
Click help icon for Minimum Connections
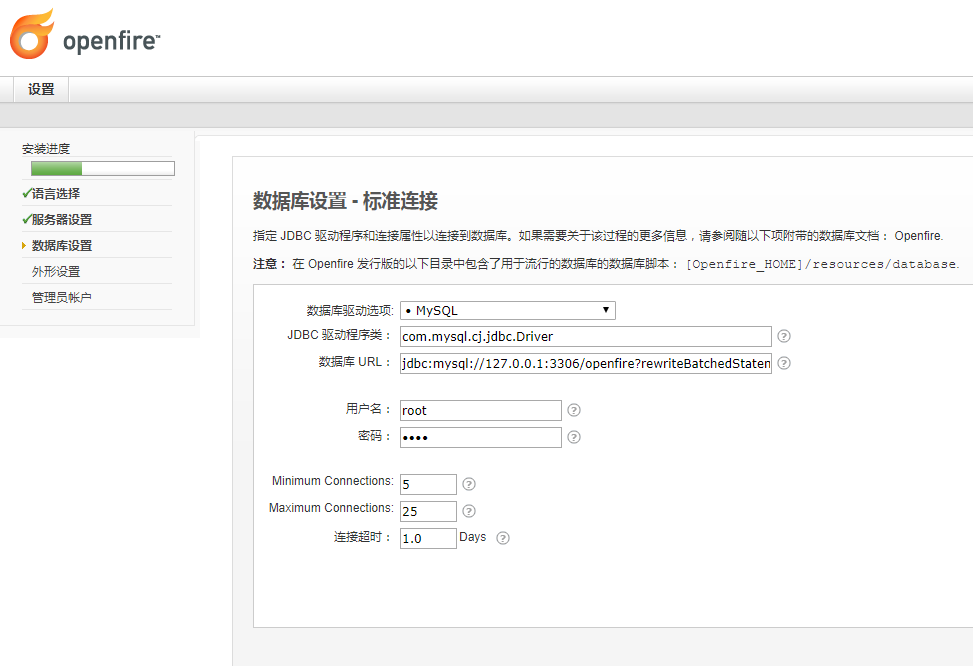[x=469, y=484]
